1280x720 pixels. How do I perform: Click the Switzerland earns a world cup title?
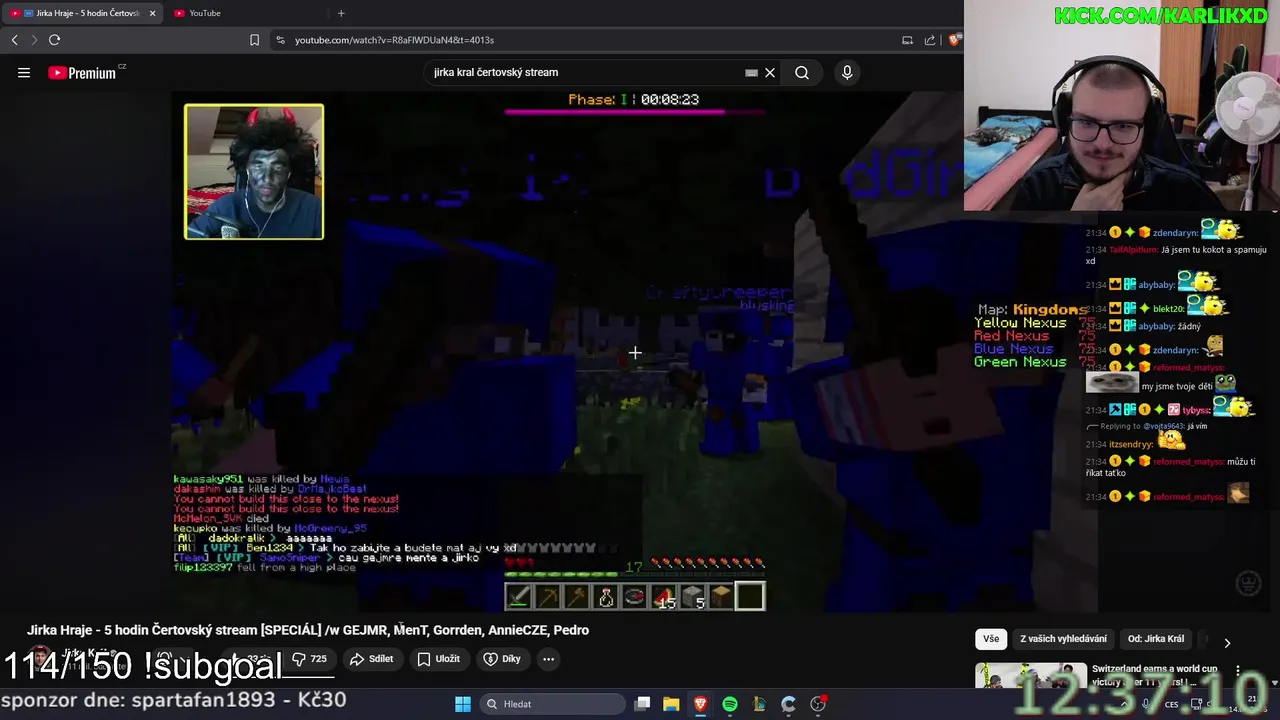click(1155, 675)
